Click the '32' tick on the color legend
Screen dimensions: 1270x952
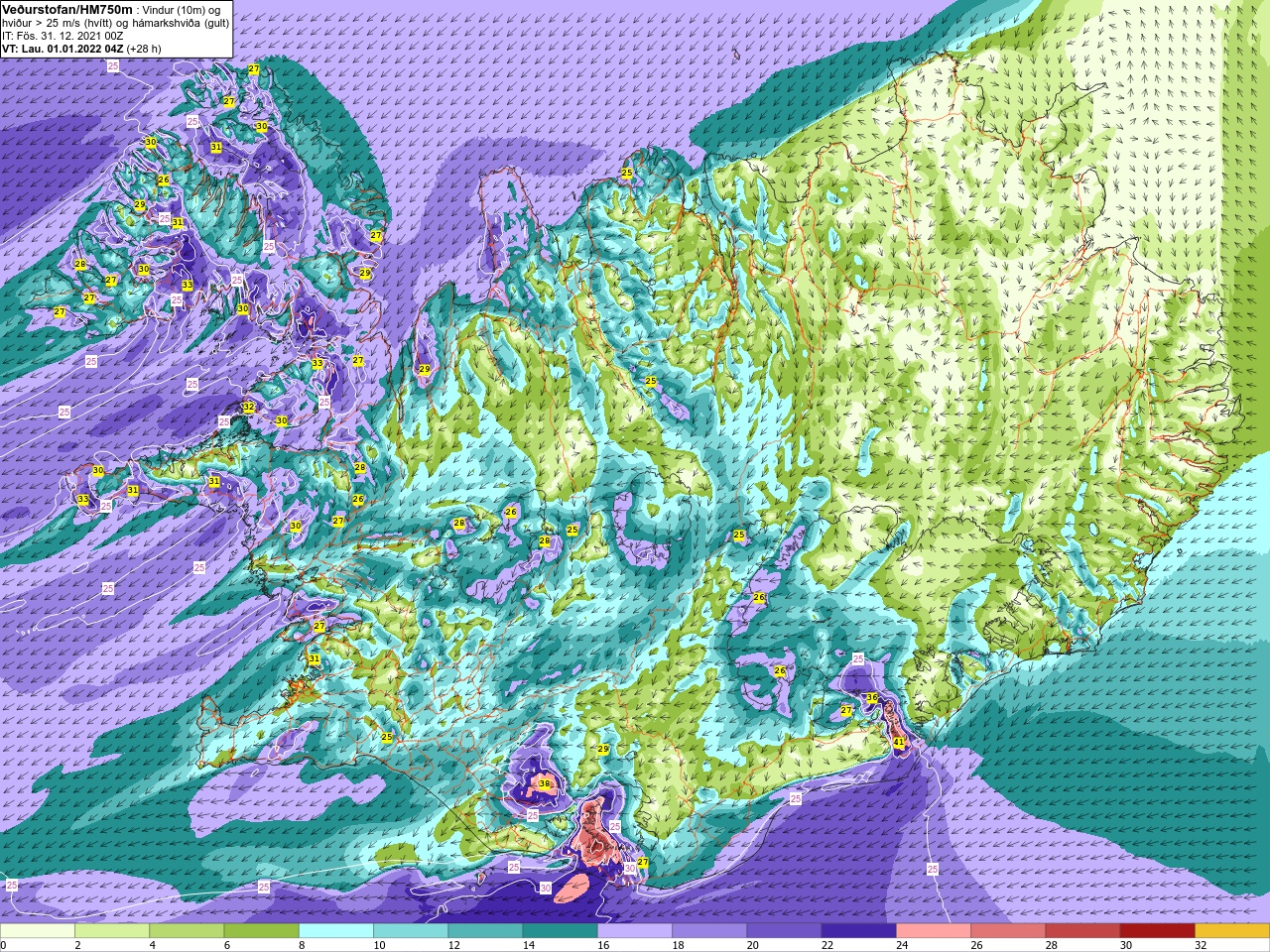[x=1201, y=945]
